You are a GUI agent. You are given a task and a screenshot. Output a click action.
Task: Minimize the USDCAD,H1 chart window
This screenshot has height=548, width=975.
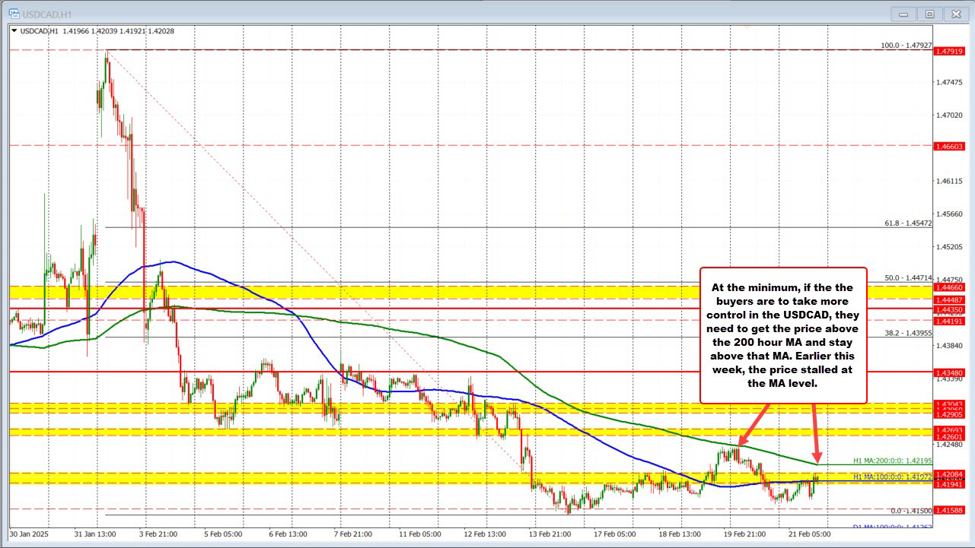pos(903,14)
